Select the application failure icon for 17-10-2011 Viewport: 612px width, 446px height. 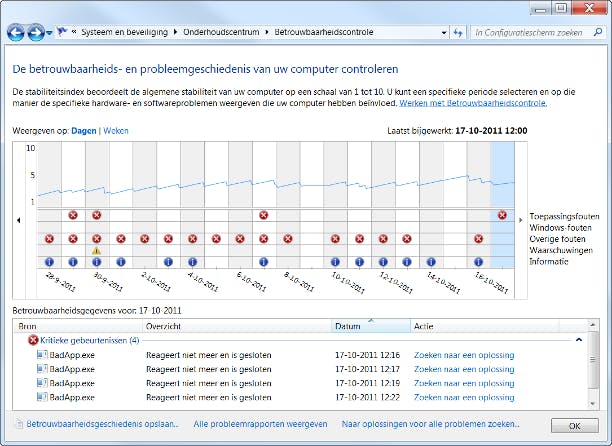point(502,215)
